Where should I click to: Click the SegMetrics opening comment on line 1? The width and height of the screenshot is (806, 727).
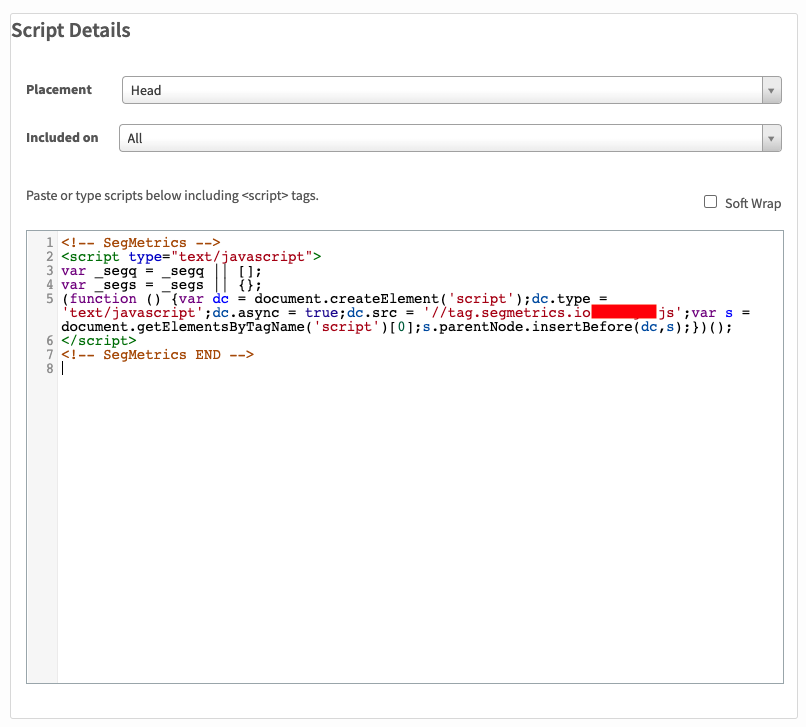pos(140,242)
